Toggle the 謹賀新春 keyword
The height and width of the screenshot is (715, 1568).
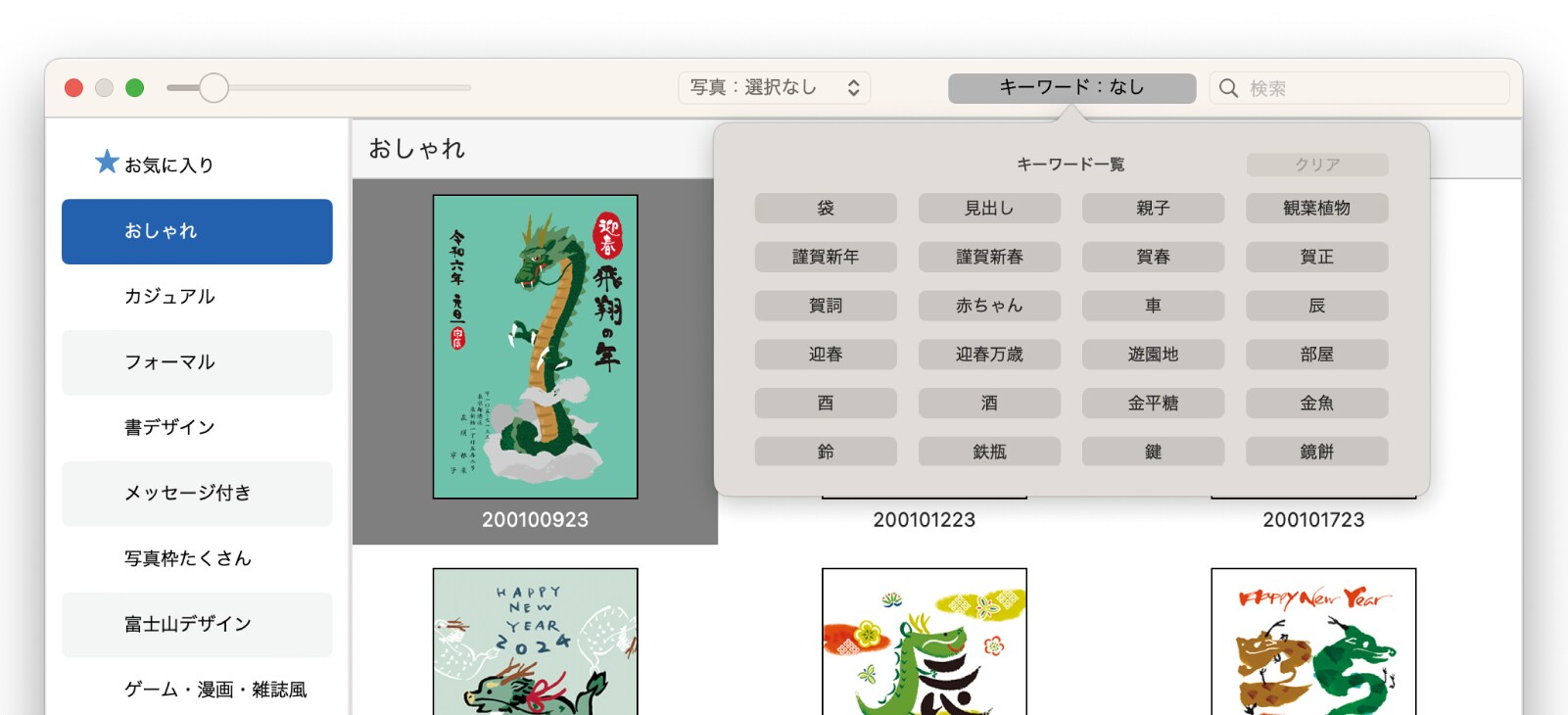[x=989, y=257]
